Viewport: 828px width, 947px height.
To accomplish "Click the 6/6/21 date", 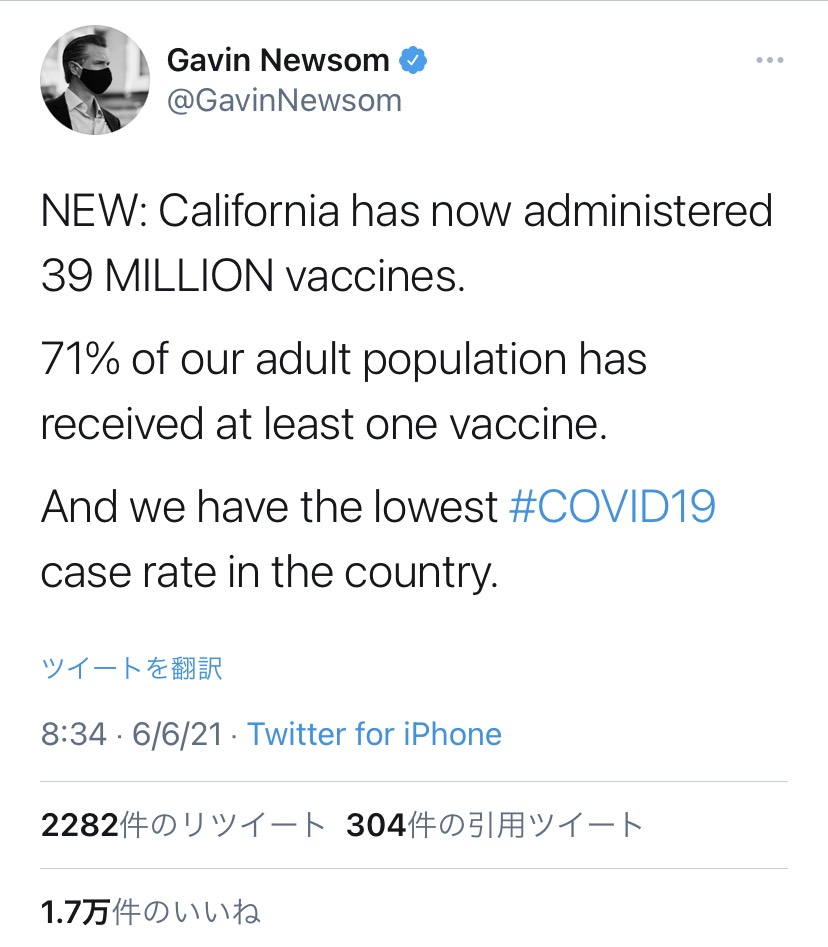I will 178,734.
